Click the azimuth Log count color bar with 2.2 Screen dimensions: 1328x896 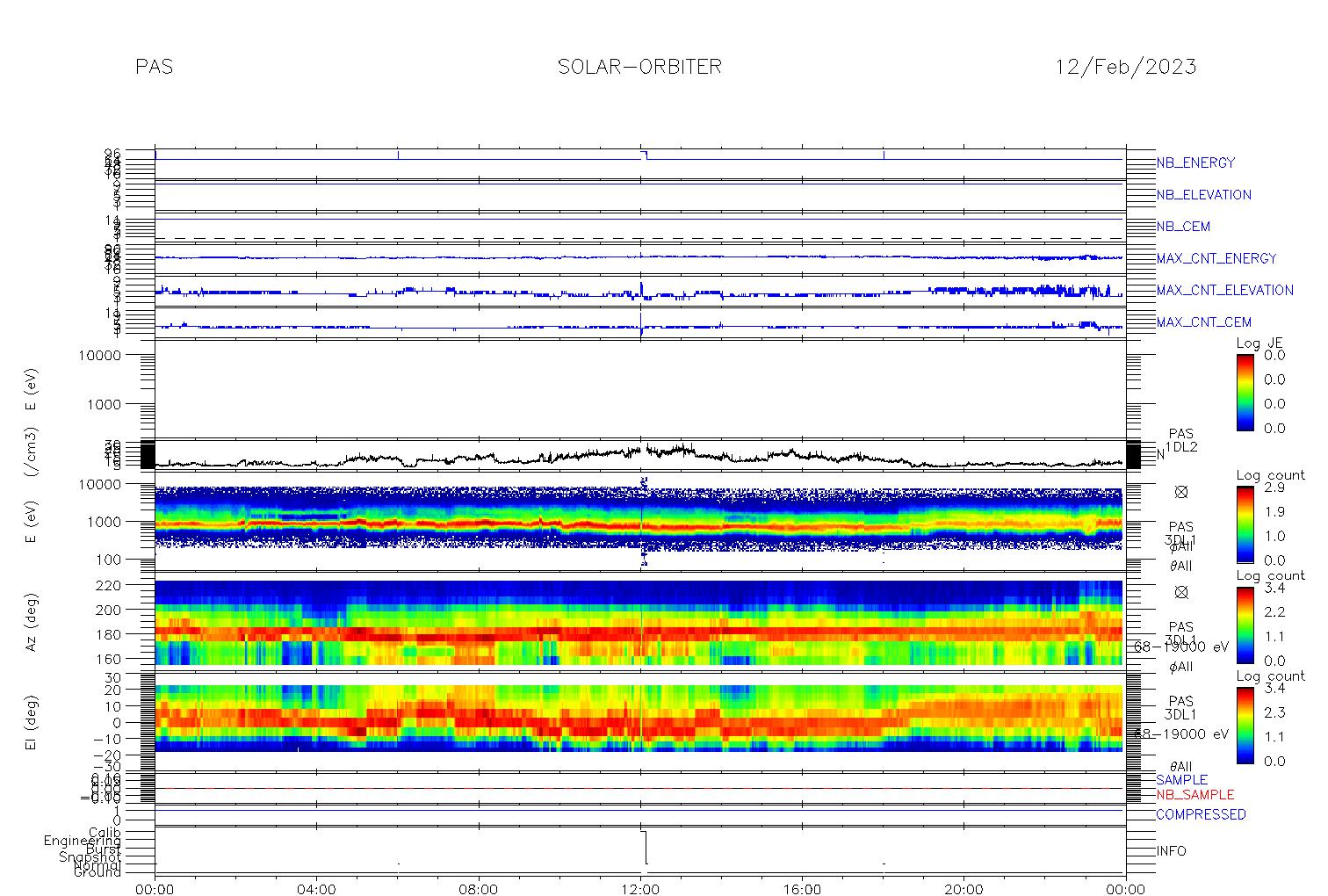click(x=1245, y=624)
